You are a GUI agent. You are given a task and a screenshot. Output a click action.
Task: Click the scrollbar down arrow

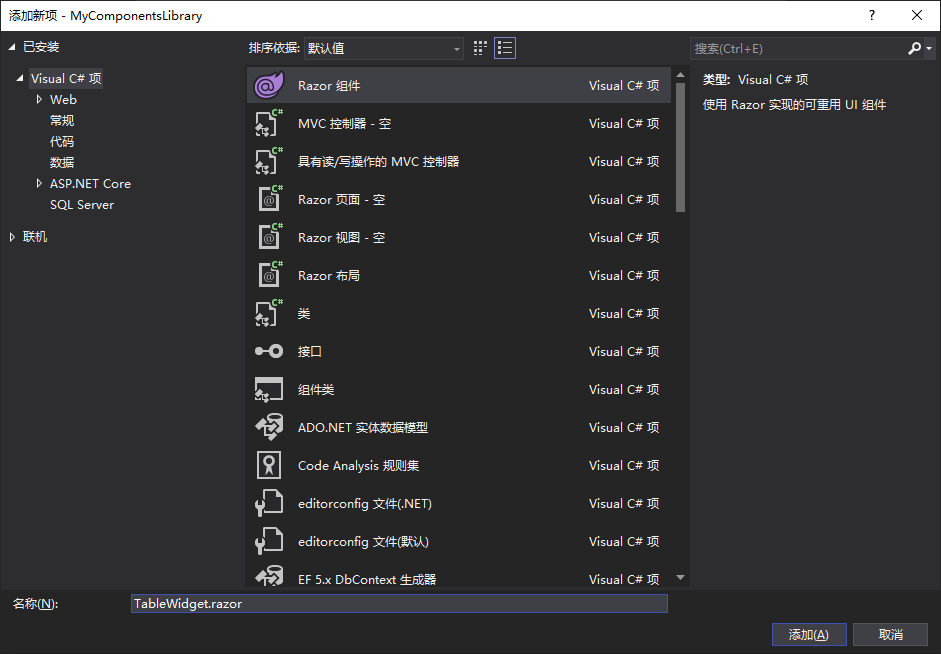coord(680,577)
